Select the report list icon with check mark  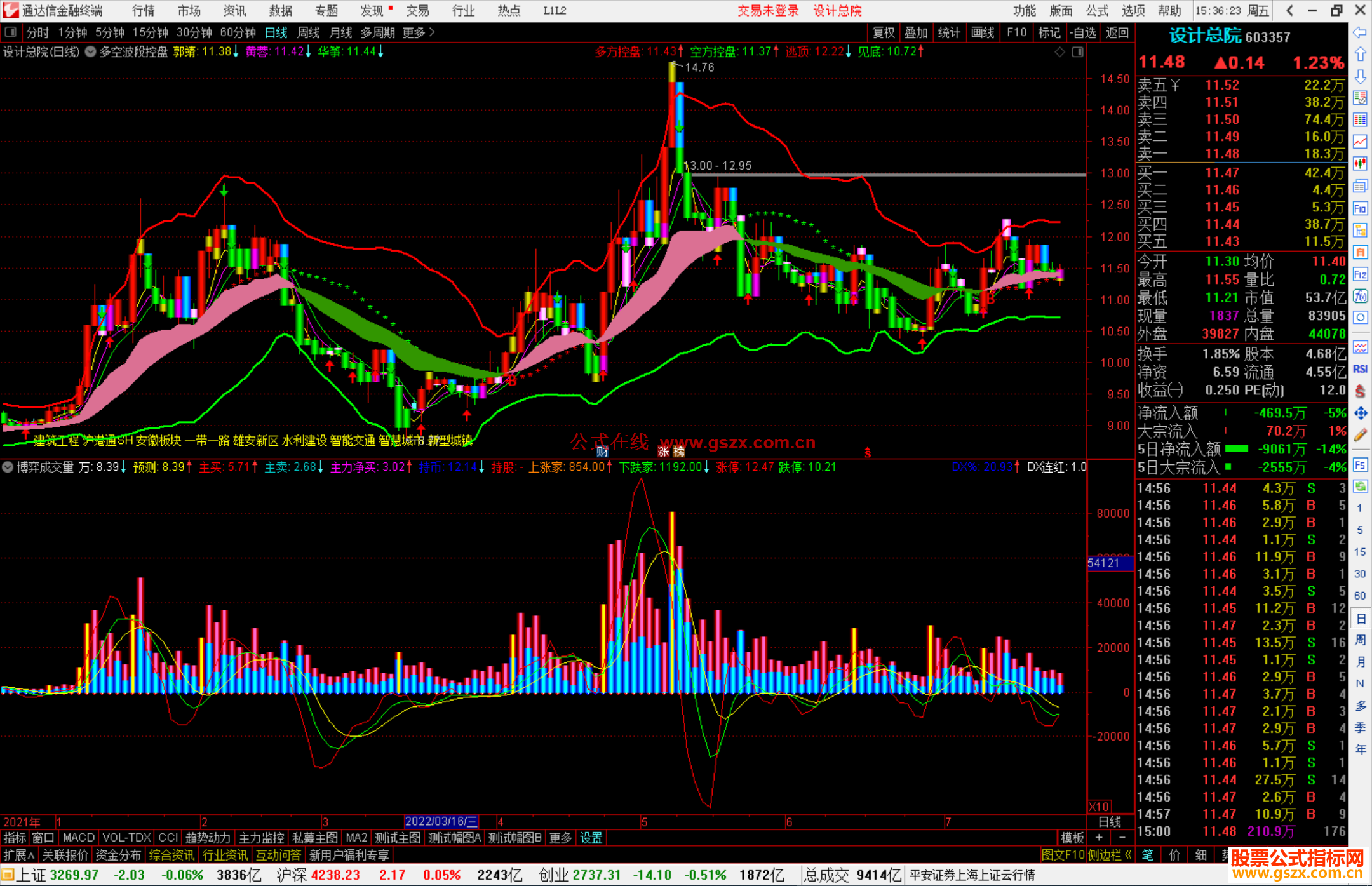pyautogui.click(x=1360, y=98)
